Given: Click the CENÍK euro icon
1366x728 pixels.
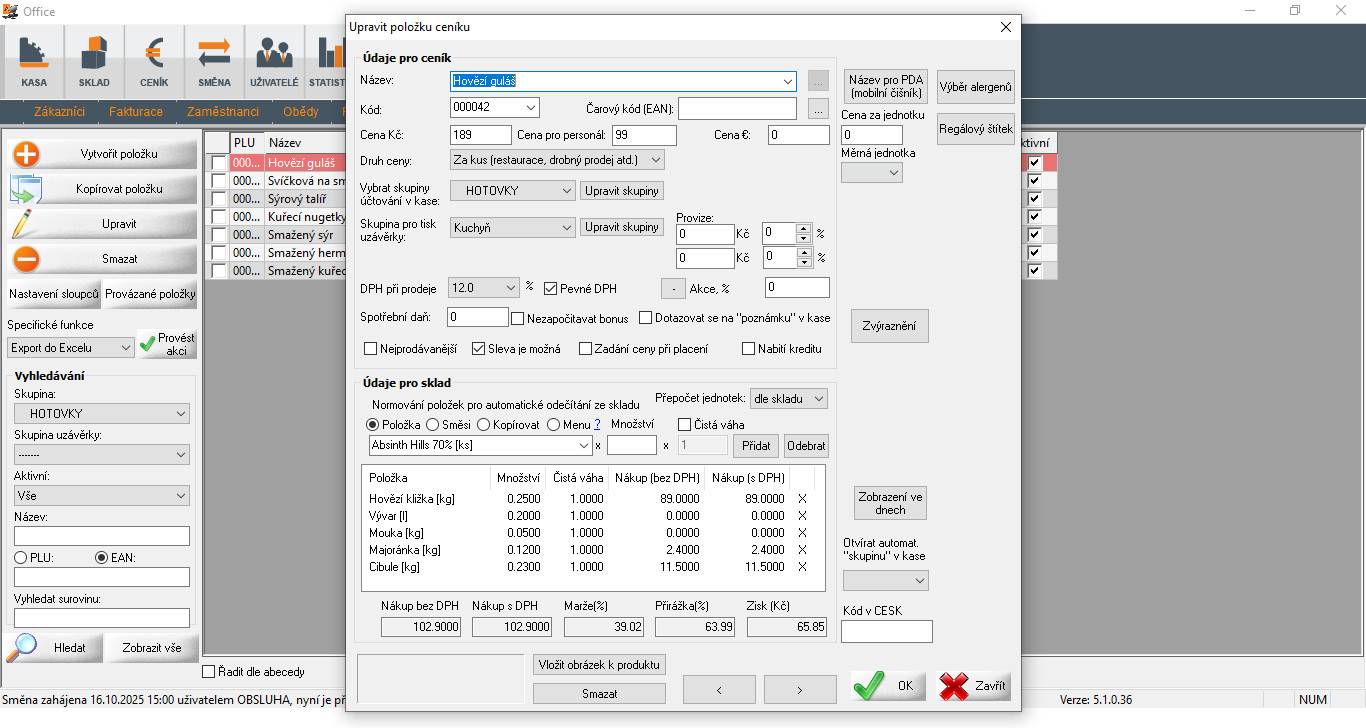Looking at the screenshot, I should (x=154, y=60).
